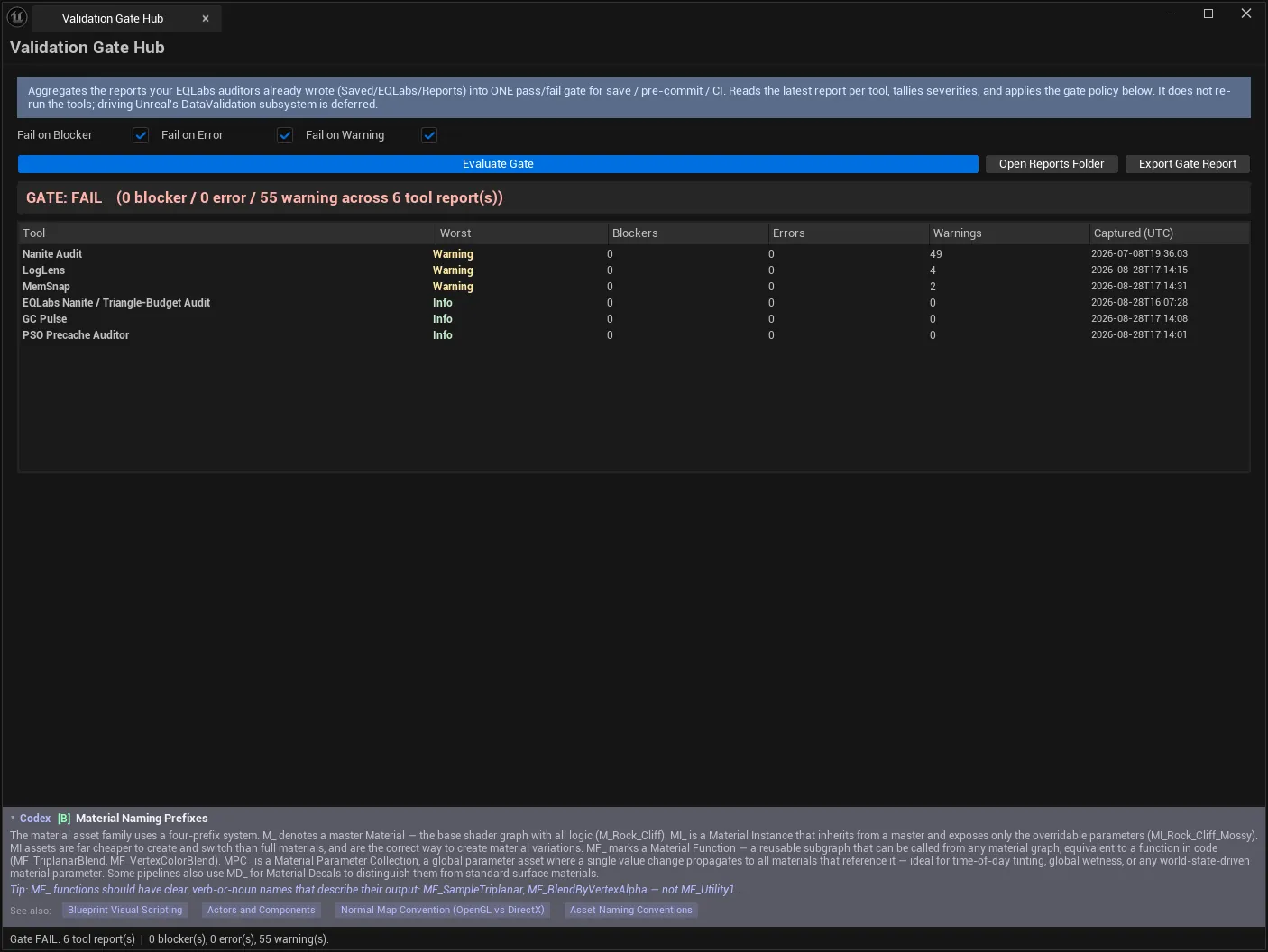Select the PSO Precache Auditor row
The height and width of the screenshot is (952, 1268).
coord(633,335)
